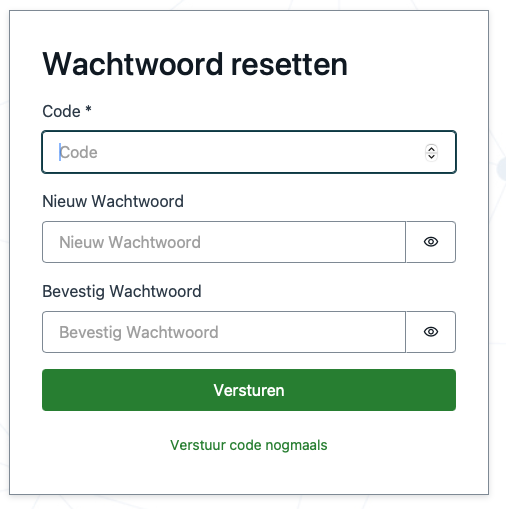This screenshot has height=509, width=506.
Task: Click the Bevestig Wachtwoord placeholder text
Action: coord(139,332)
